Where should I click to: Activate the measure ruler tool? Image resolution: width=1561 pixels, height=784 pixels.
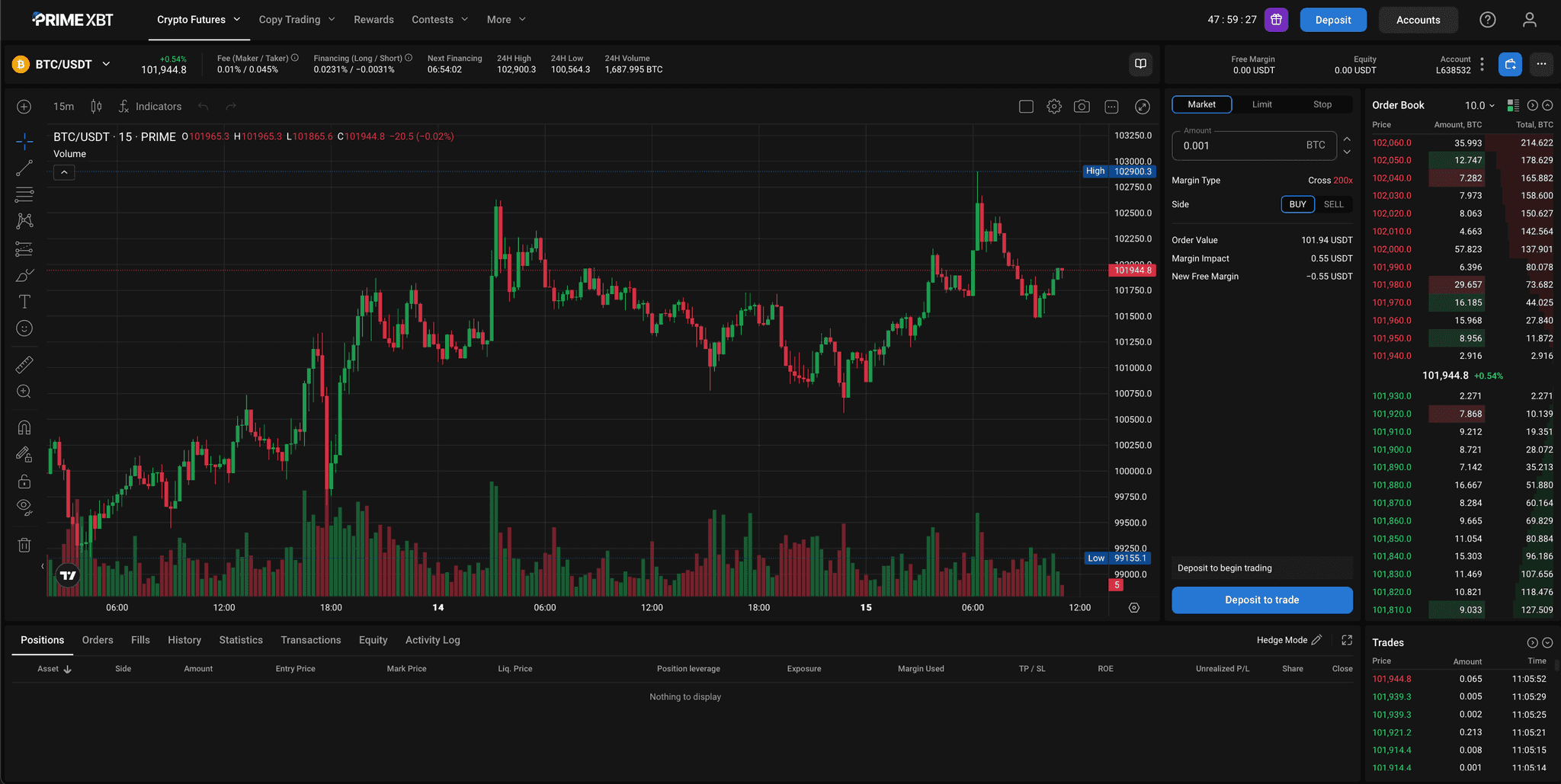pos(24,364)
